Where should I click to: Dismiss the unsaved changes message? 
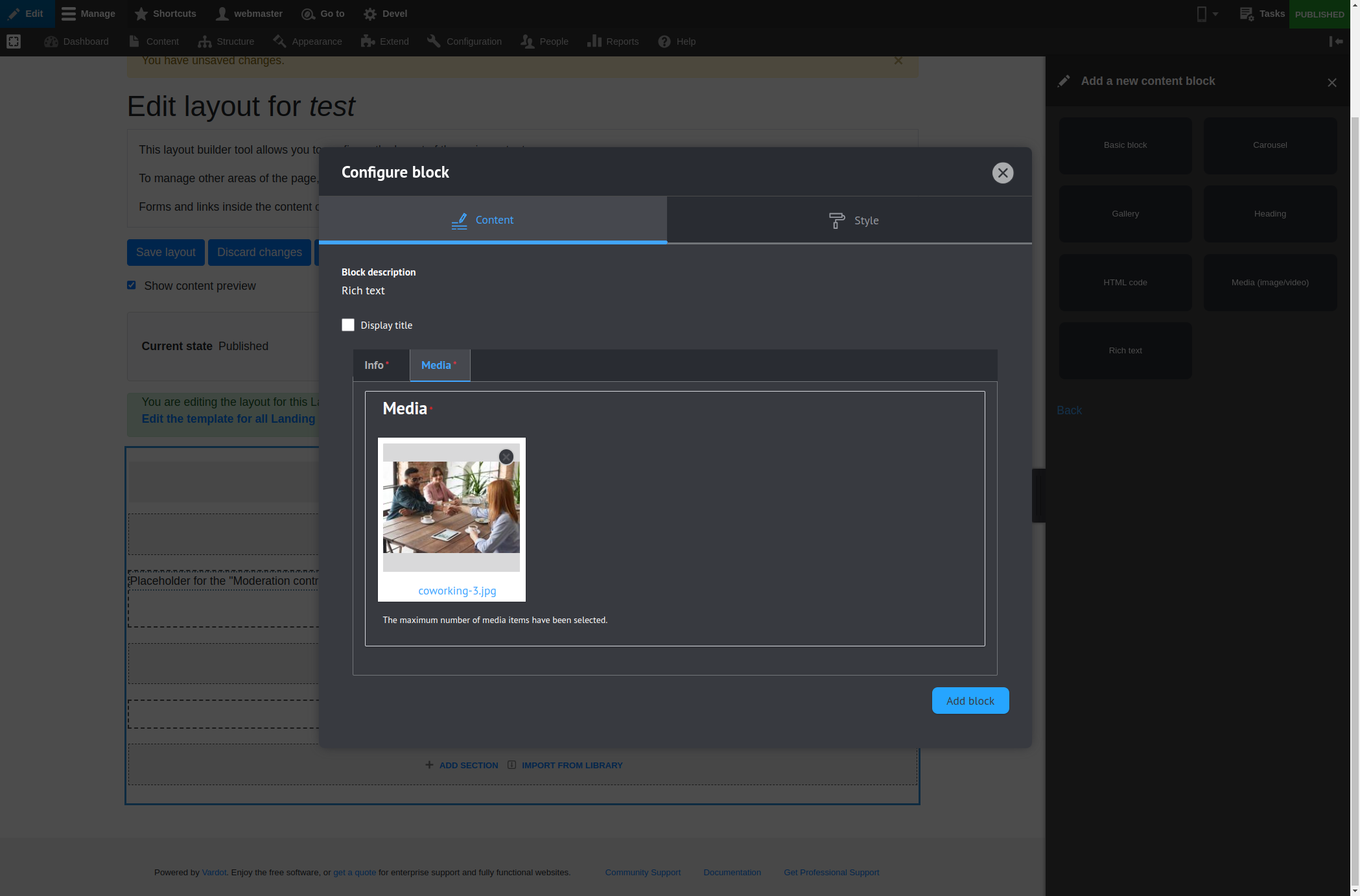click(898, 60)
